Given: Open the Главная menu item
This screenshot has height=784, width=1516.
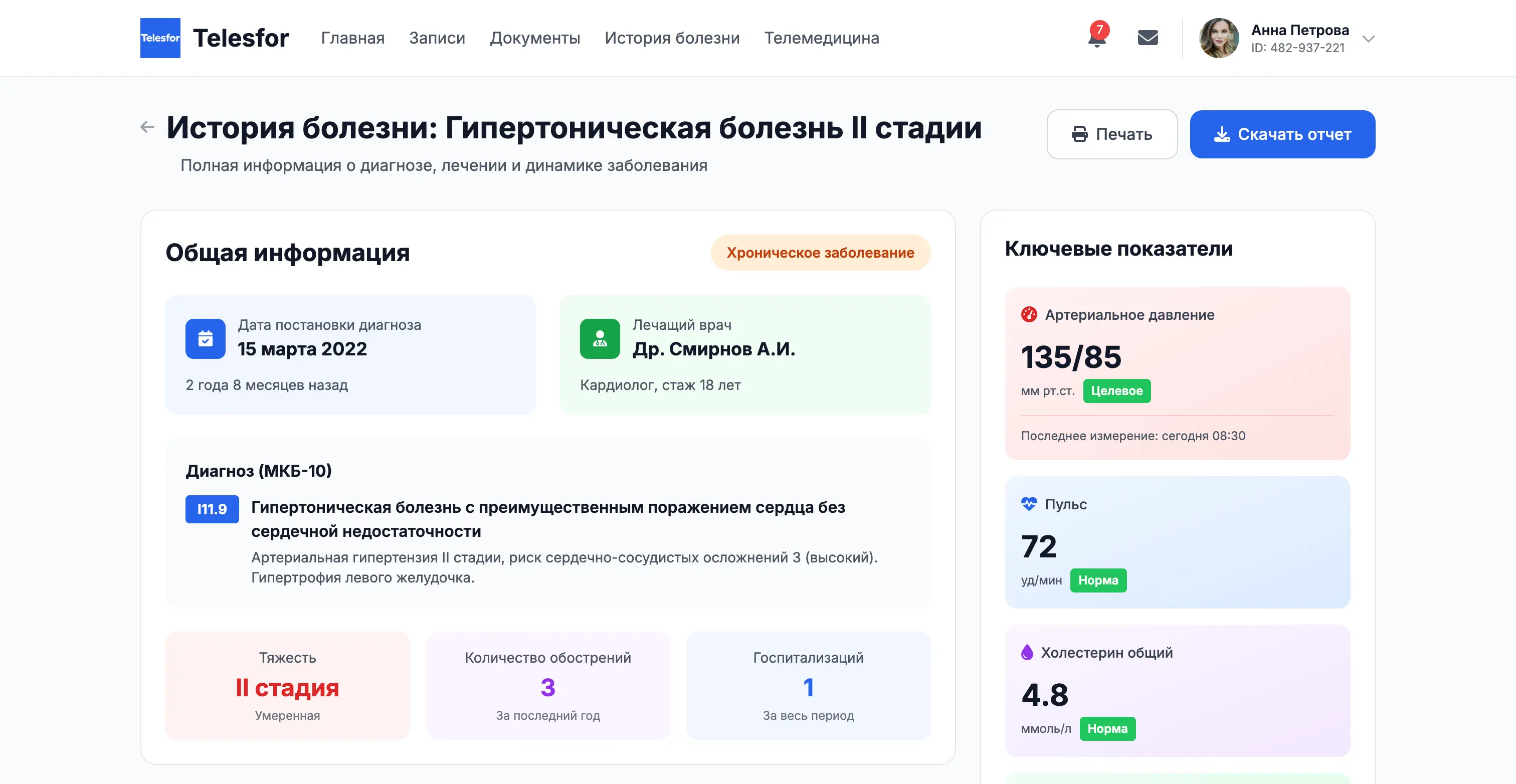Looking at the screenshot, I should tap(352, 38).
